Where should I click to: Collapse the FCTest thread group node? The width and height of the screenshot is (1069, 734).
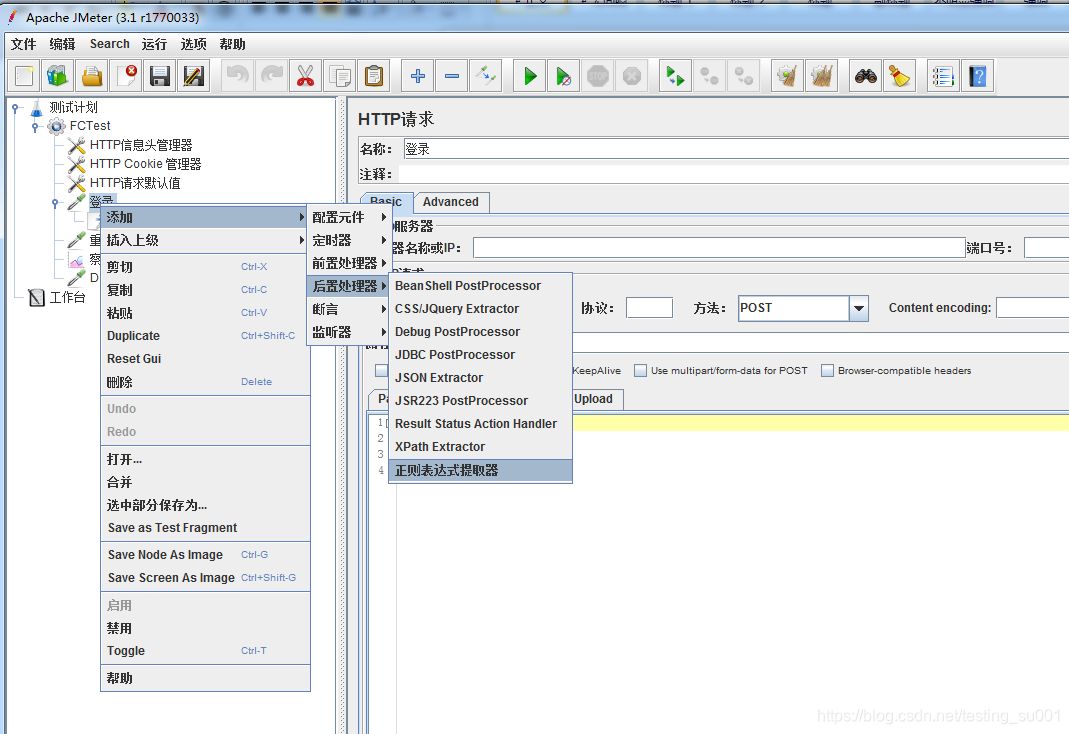[35, 126]
